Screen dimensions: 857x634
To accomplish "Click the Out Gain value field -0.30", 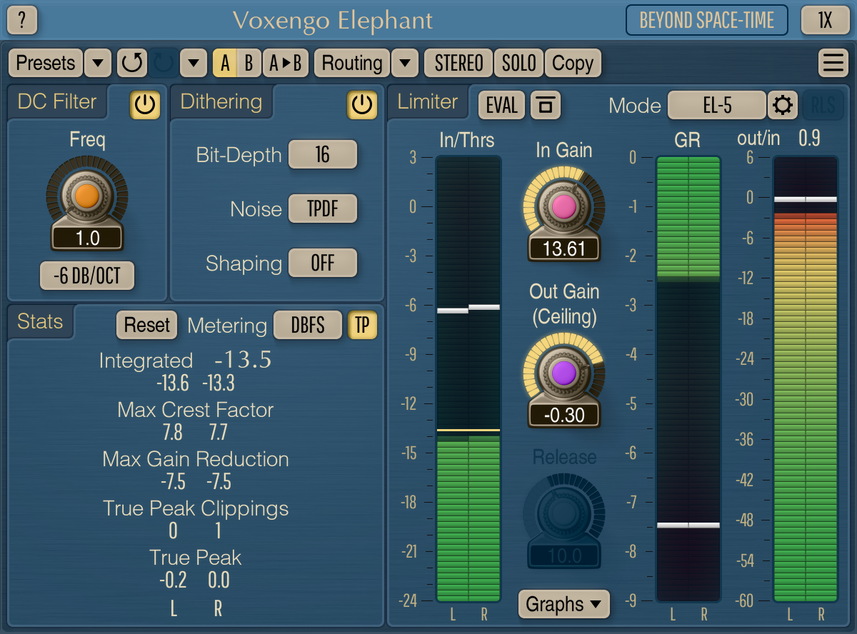I will (564, 414).
